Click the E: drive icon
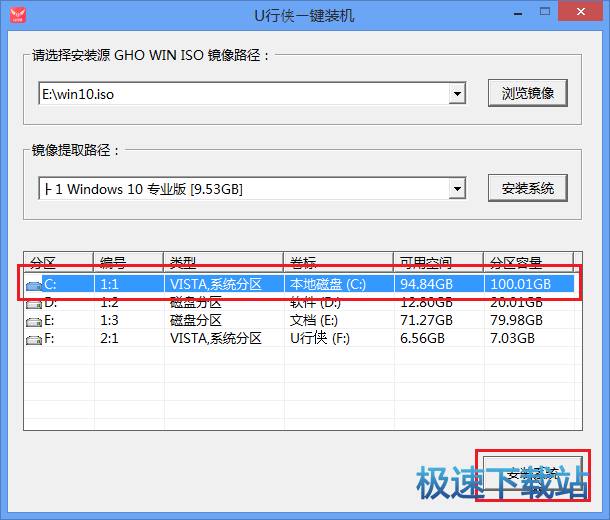The height and width of the screenshot is (520, 610). (34, 322)
